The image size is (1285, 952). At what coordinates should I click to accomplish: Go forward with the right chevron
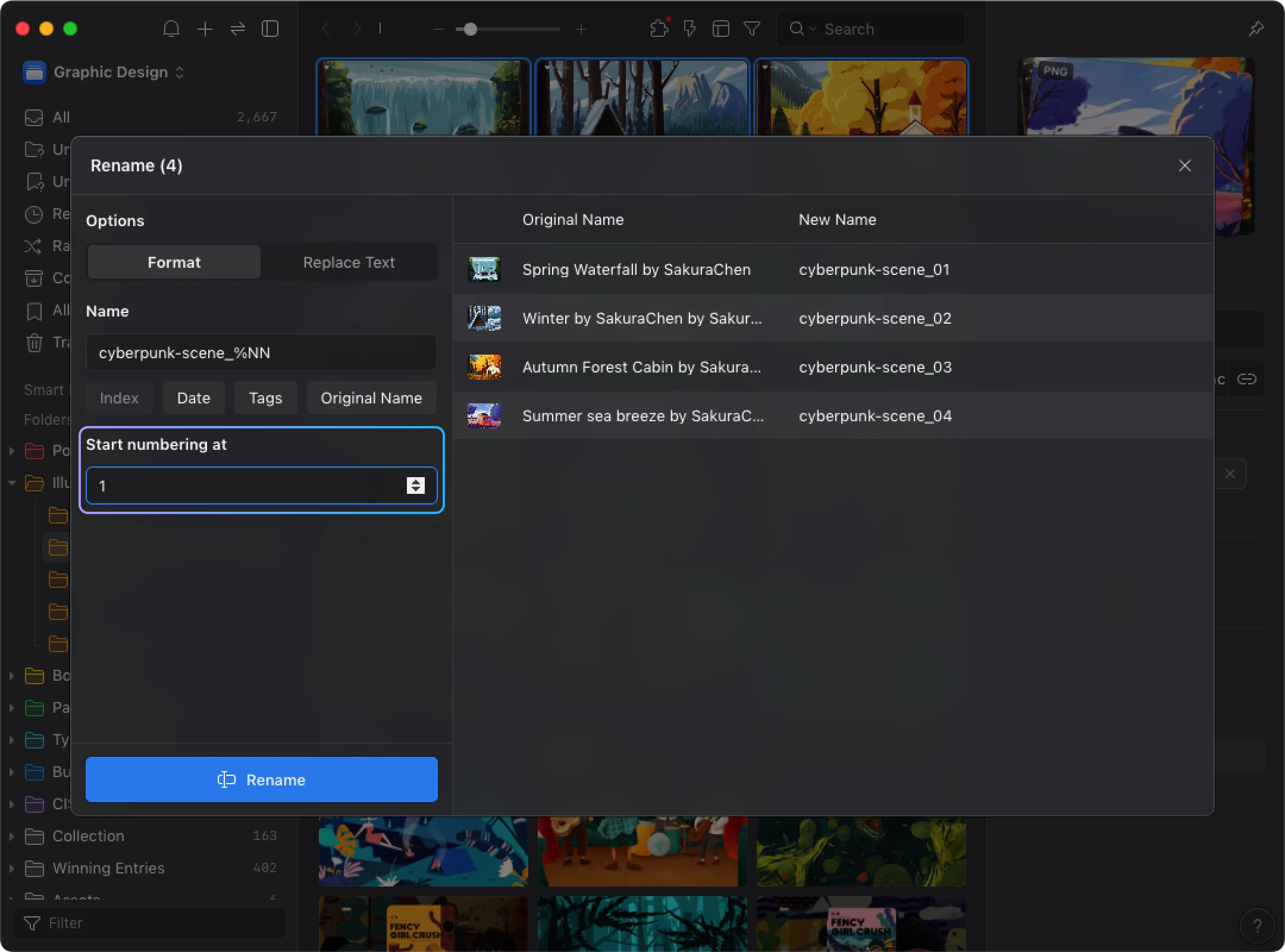(x=357, y=29)
